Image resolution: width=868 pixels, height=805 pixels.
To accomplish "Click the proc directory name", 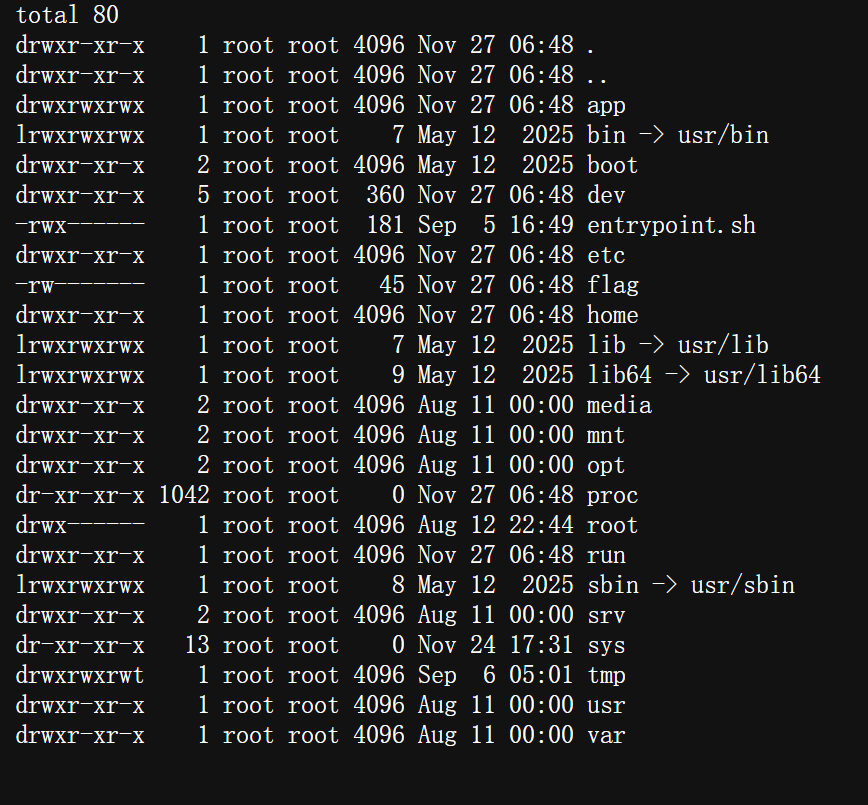I will [x=612, y=495].
